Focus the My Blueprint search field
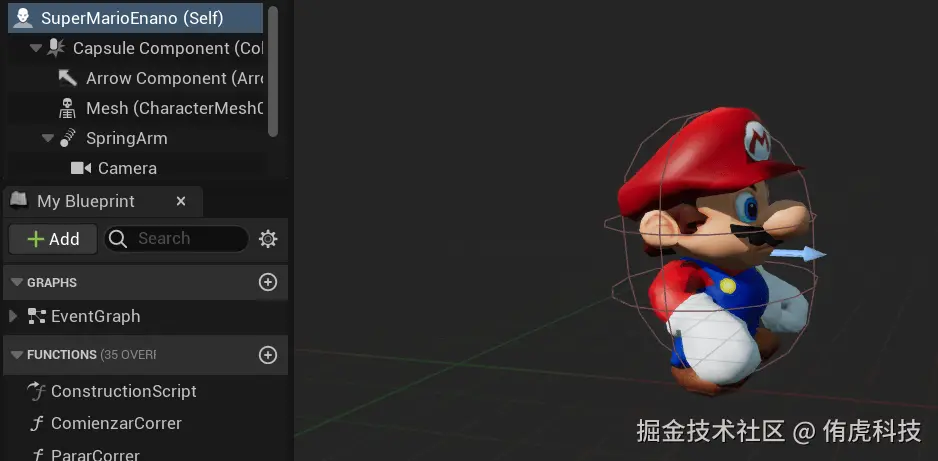 [176, 239]
